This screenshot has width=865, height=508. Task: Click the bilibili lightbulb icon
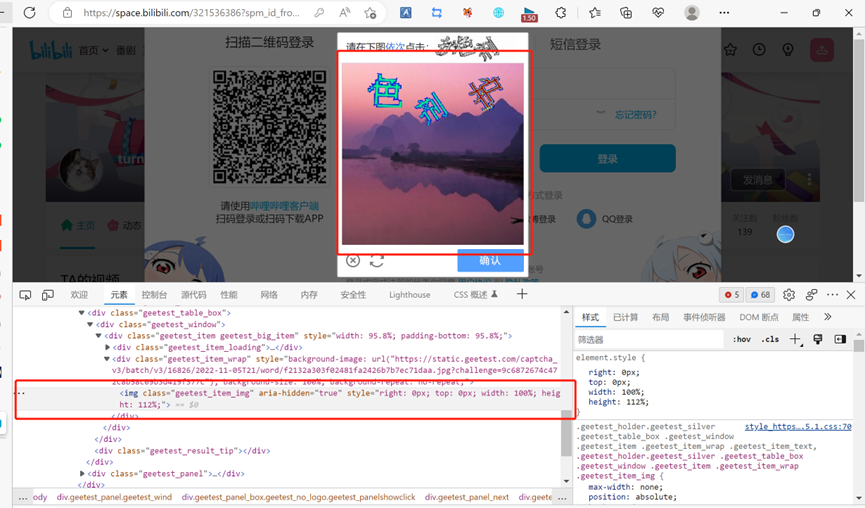click(x=788, y=50)
